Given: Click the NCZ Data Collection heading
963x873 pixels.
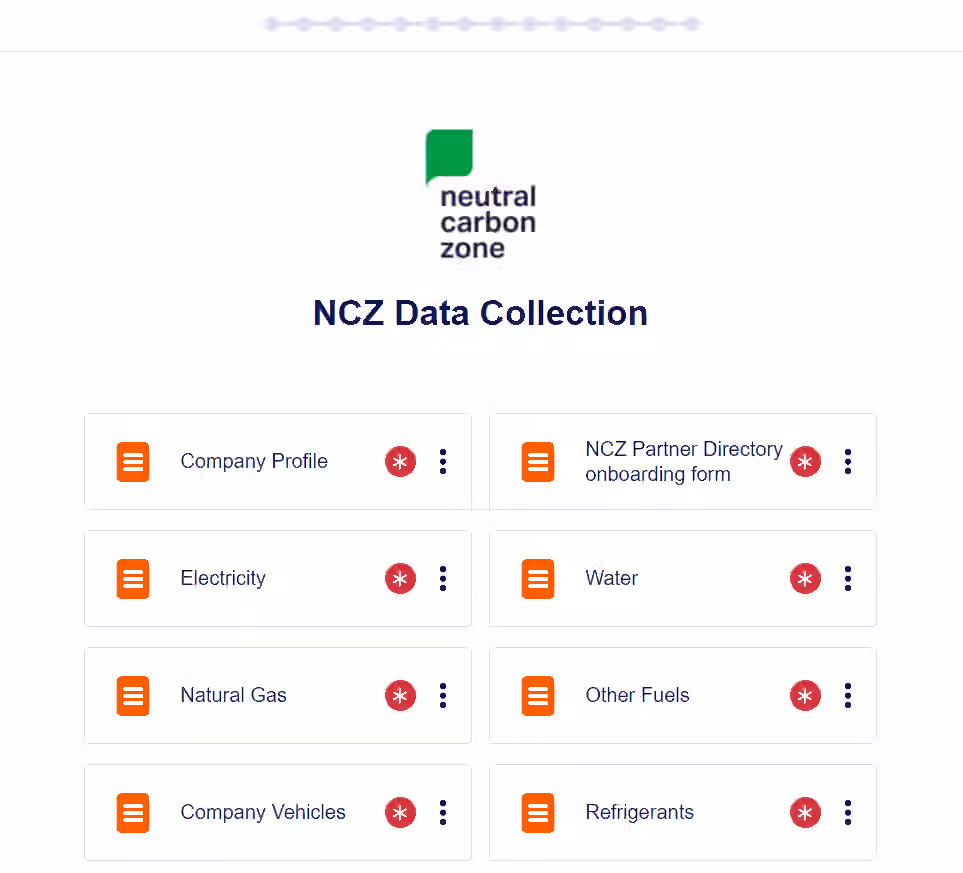Looking at the screenshot, I should [480, 313].
